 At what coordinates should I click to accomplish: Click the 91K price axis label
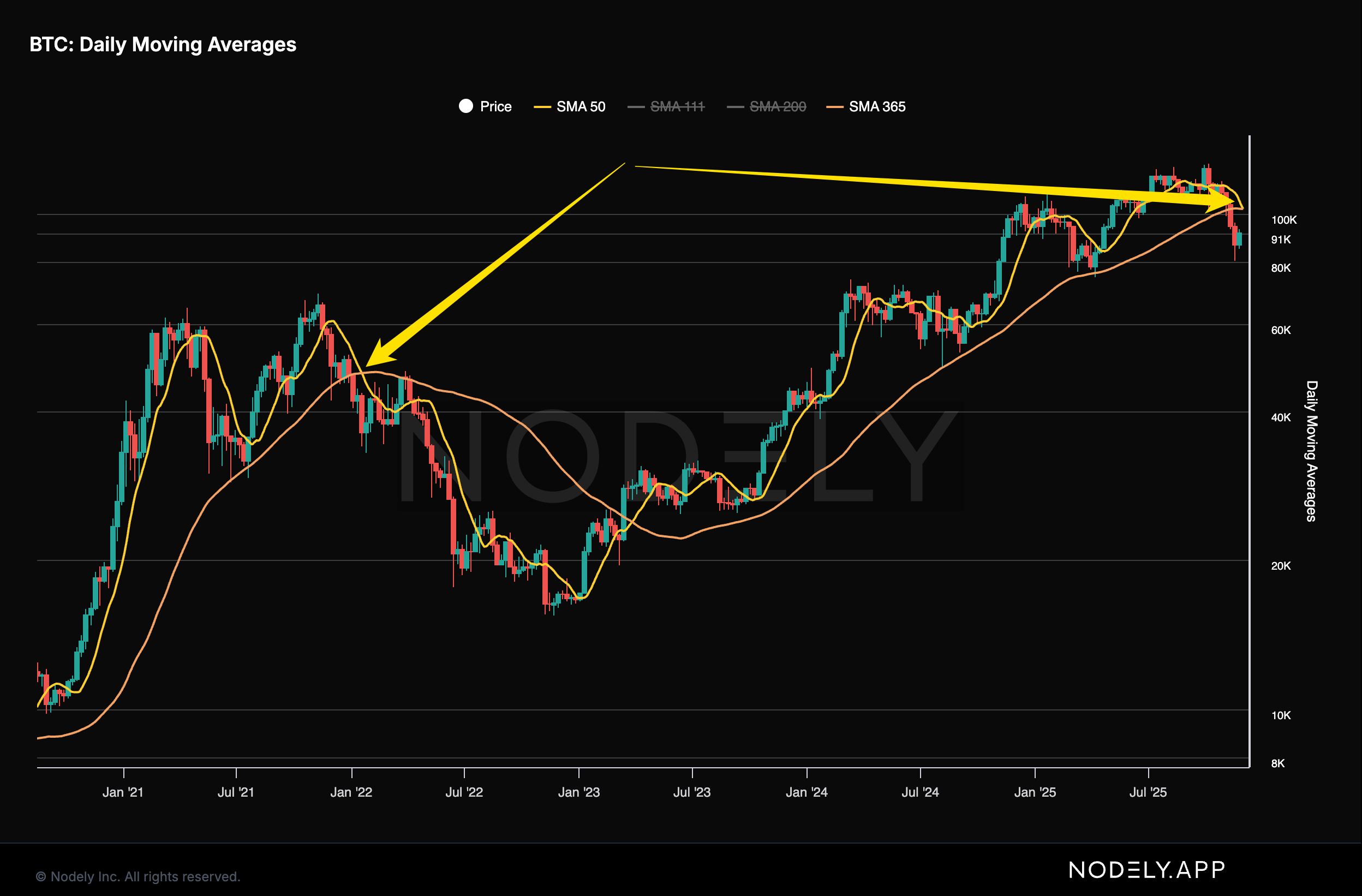pyautogui.click(x=1281, y=239)
